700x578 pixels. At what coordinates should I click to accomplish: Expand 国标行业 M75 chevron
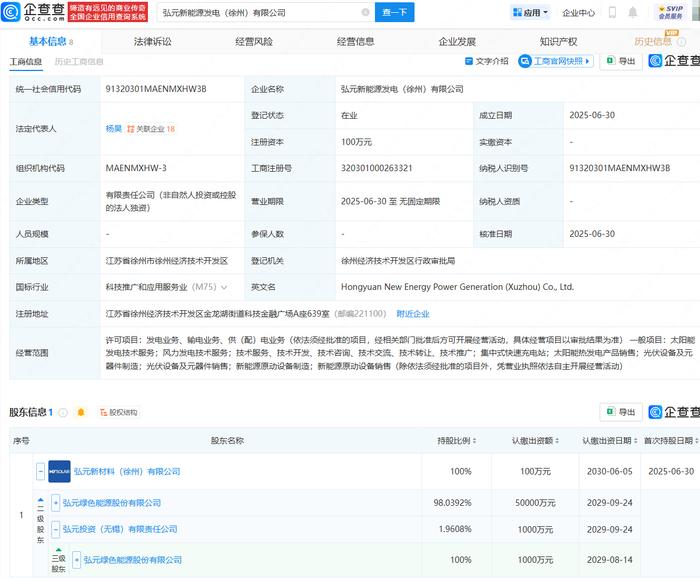click(224, 287)
